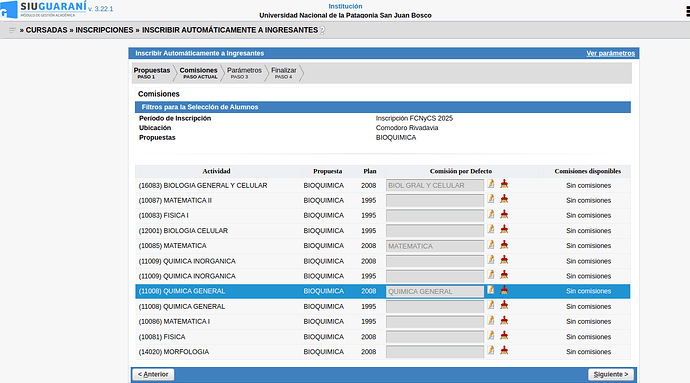The height and width of the screenshot is (383, 690).
Task: Clear commission for MATEMATICA II row
Action: click(504, 199)
